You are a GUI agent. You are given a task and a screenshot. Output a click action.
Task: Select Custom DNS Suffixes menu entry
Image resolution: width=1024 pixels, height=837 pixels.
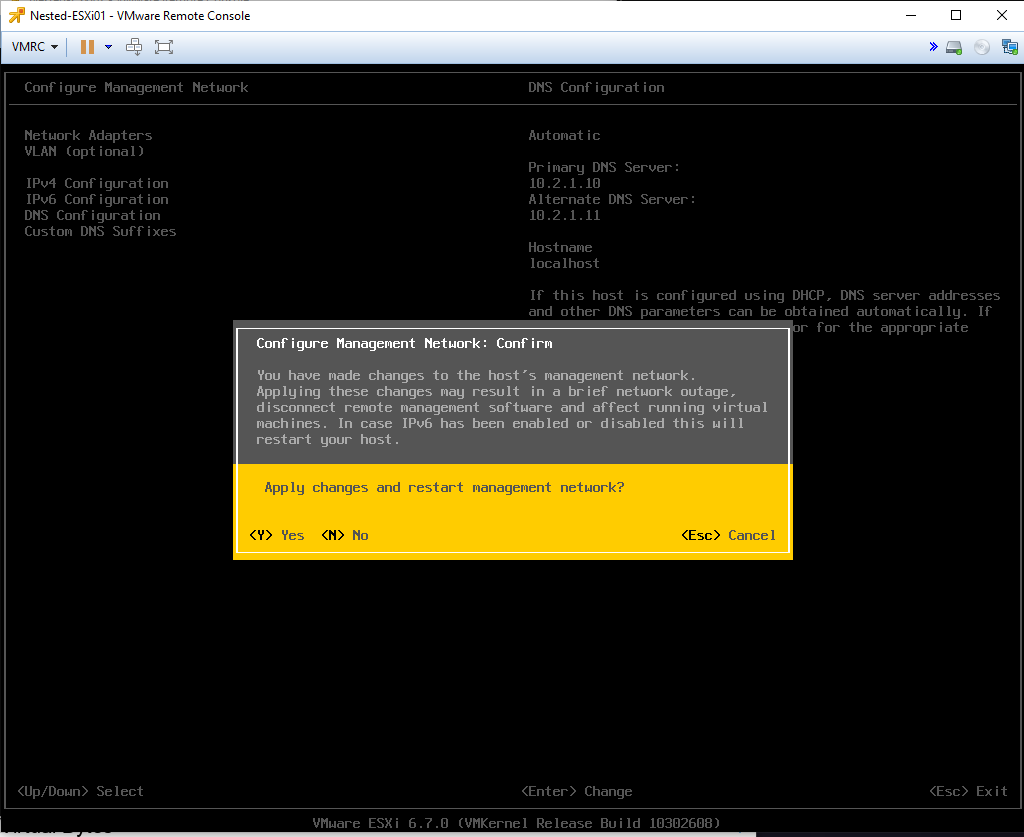(x=100, y=231)
